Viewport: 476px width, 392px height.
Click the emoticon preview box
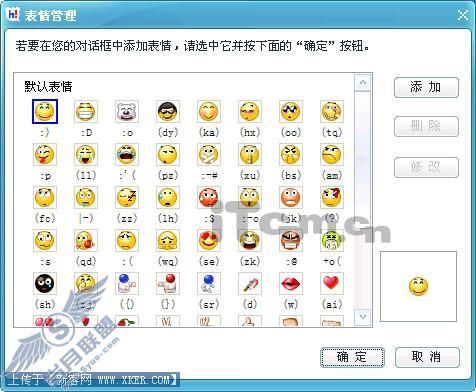pos(418,287)
